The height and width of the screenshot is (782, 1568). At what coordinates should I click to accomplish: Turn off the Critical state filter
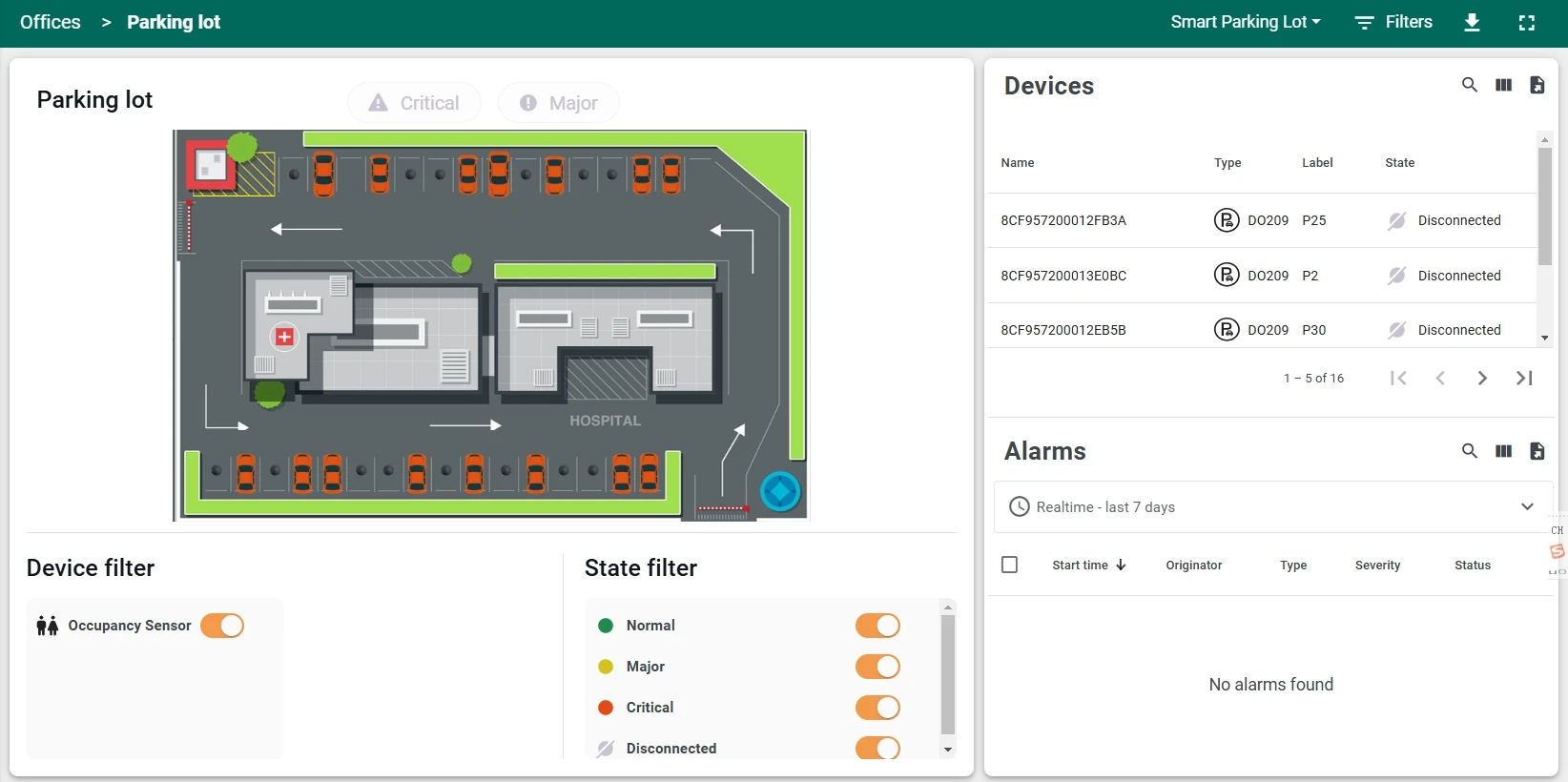[877, 708]
